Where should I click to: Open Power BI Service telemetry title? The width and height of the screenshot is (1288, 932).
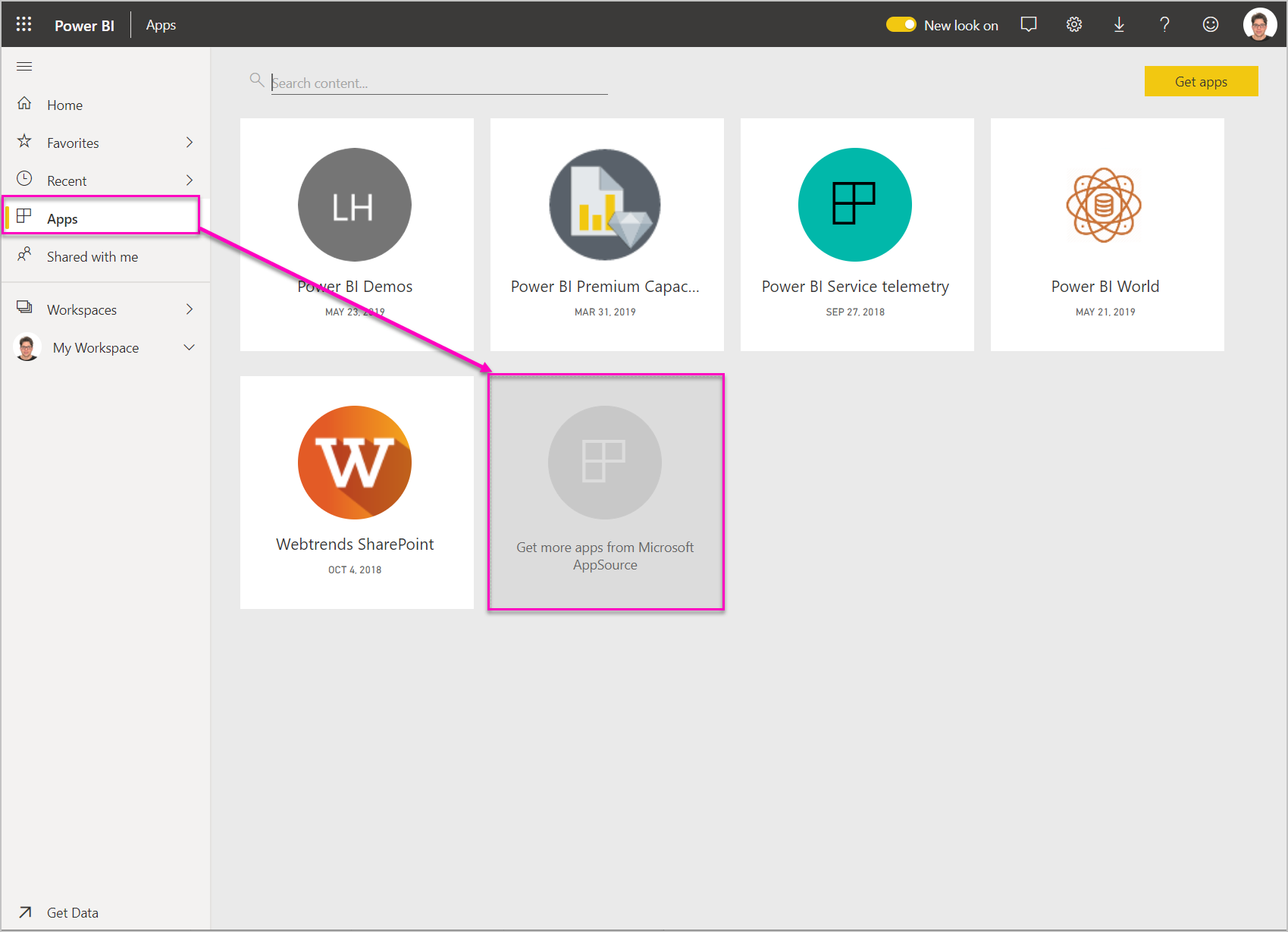click(x=855, y=286)
